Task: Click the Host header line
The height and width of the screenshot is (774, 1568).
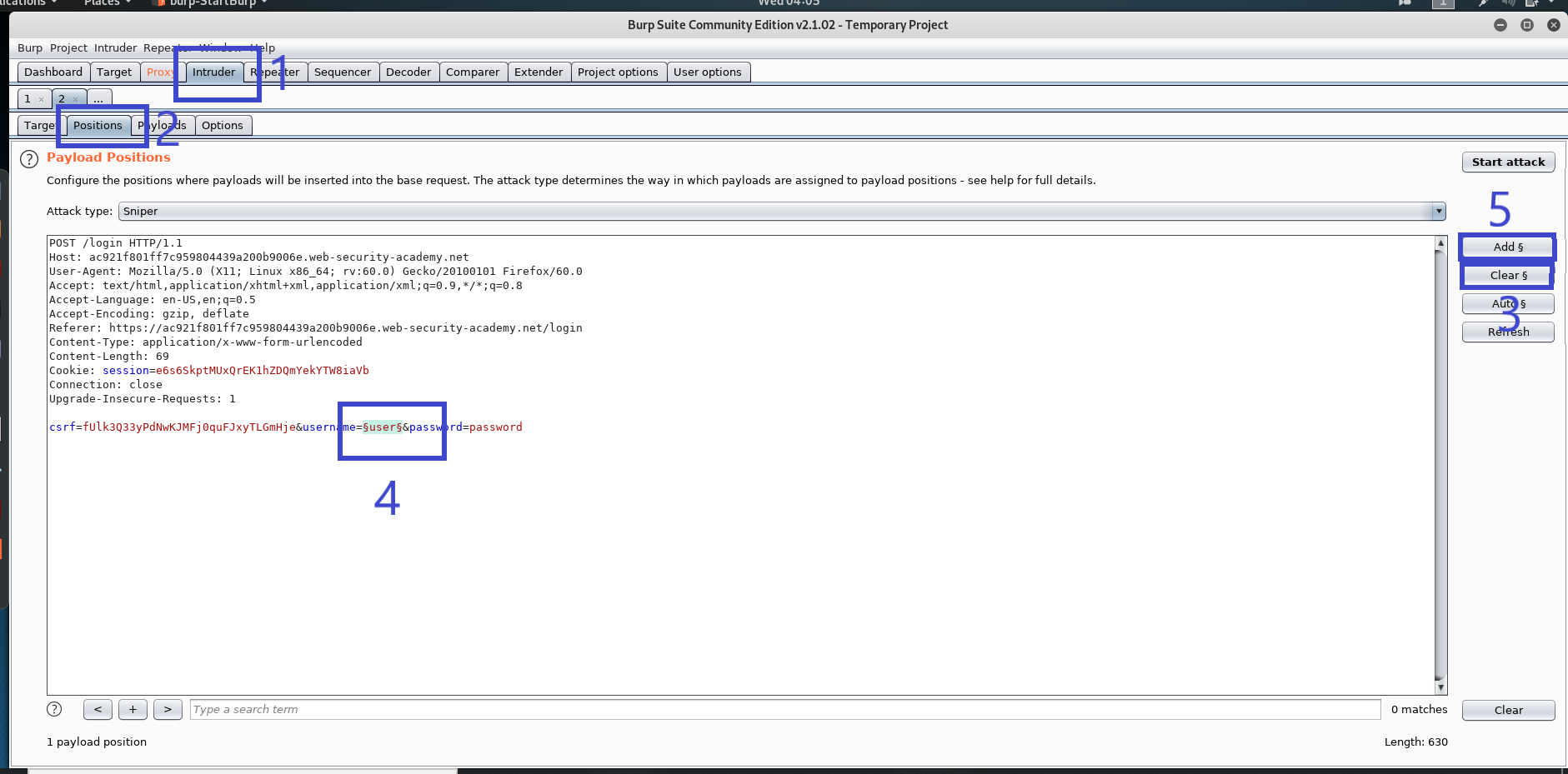Action: coord(259,257)
